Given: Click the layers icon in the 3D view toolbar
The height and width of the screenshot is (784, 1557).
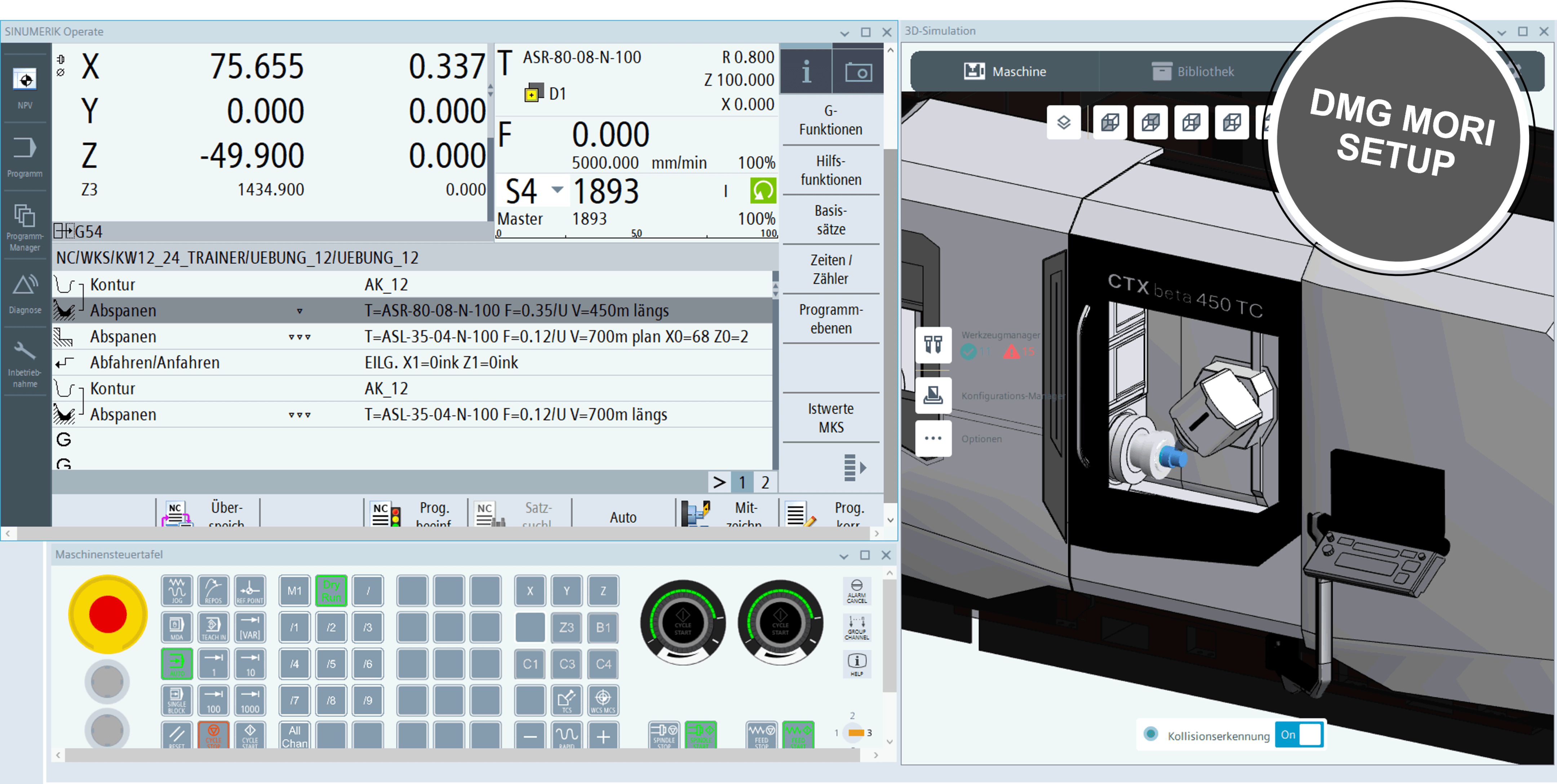Looking at the screenshot, I should (1064, 122).
